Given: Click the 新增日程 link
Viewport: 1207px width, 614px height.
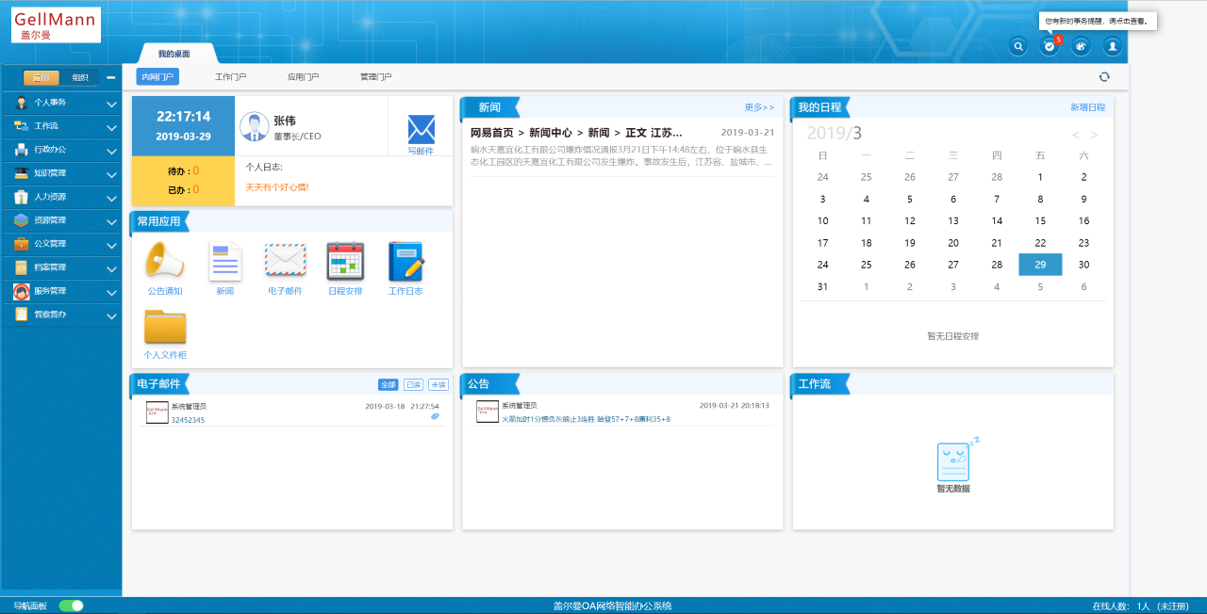Looking at the screenshot, I should tap(1087, 107).
